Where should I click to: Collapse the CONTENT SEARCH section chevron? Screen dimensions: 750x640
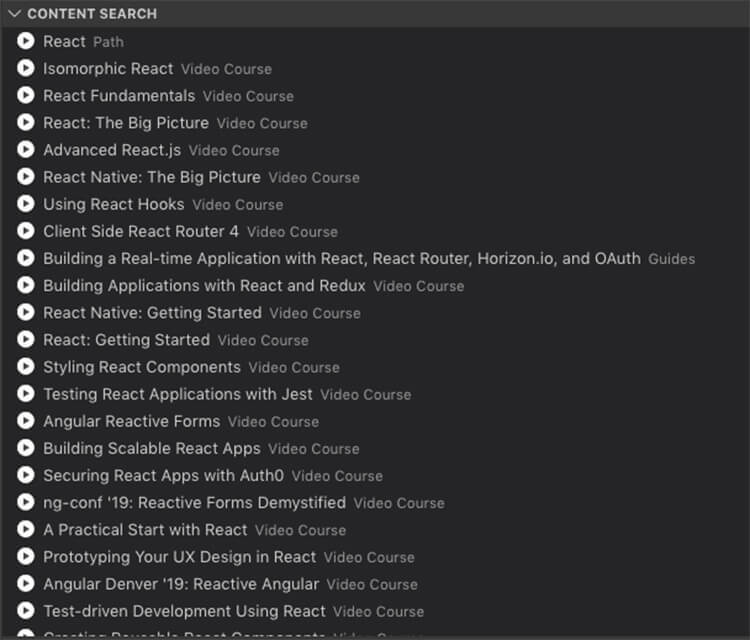(14, 13)
